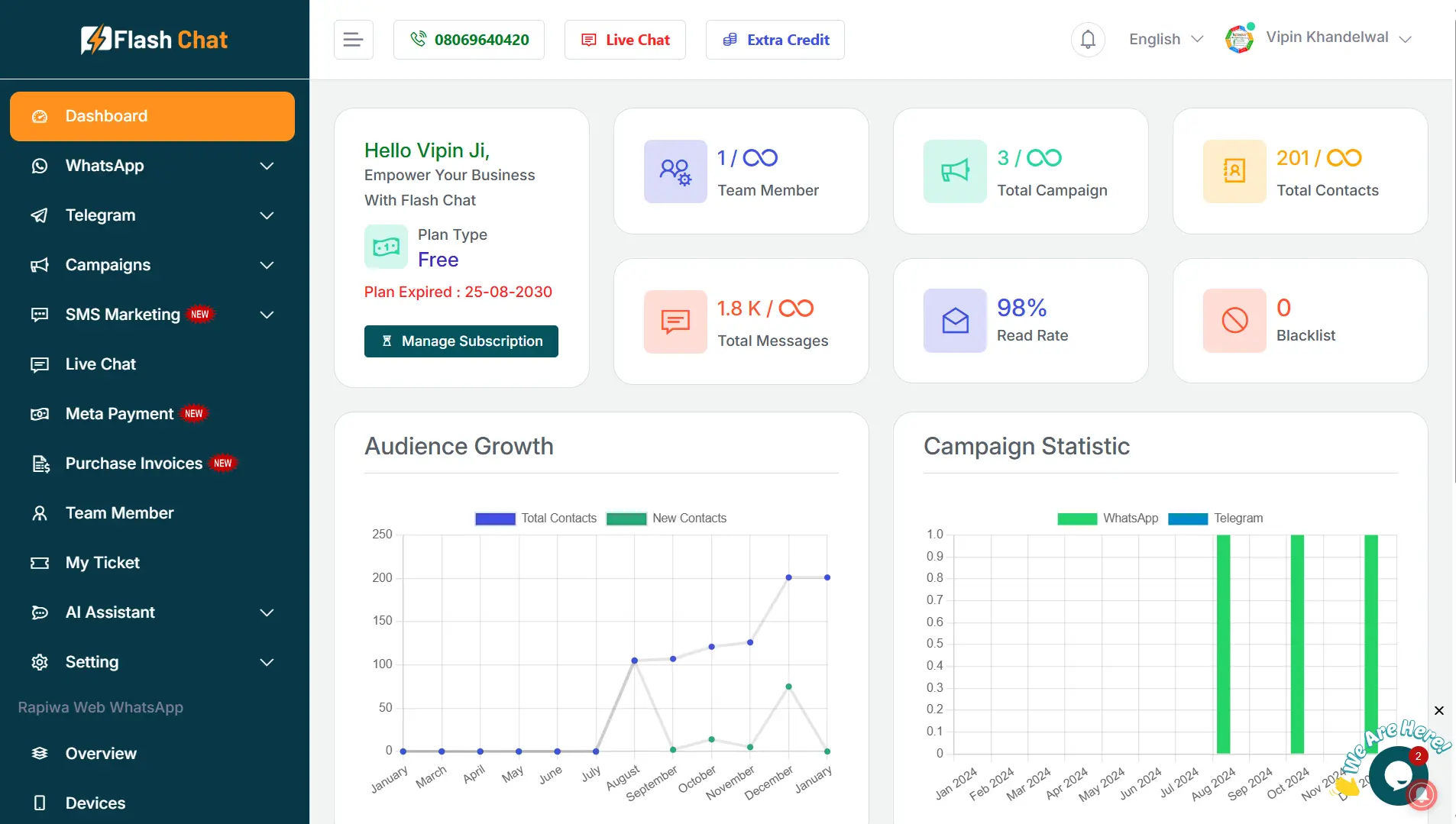Select the Dashboard icon in sidebar

(x=39, y=116)
